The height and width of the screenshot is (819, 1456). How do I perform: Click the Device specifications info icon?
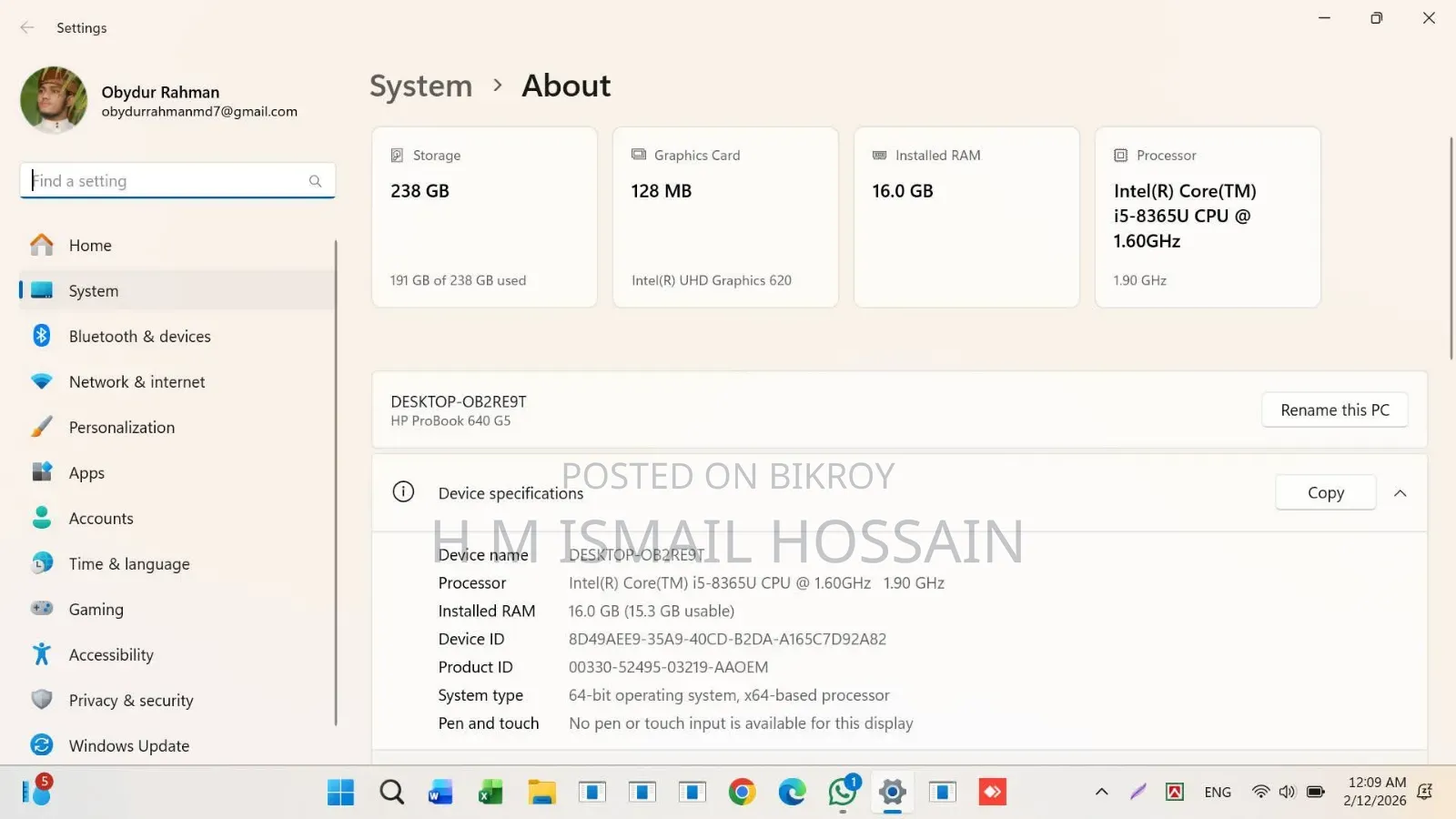[x=403, y=492]
